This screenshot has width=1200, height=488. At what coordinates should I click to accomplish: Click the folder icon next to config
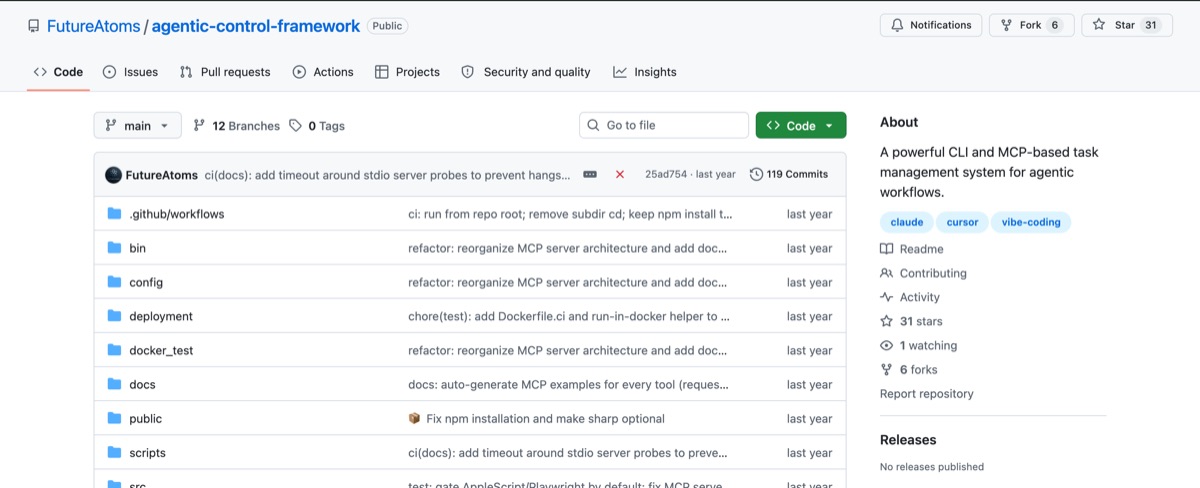(x=114, y=282)
